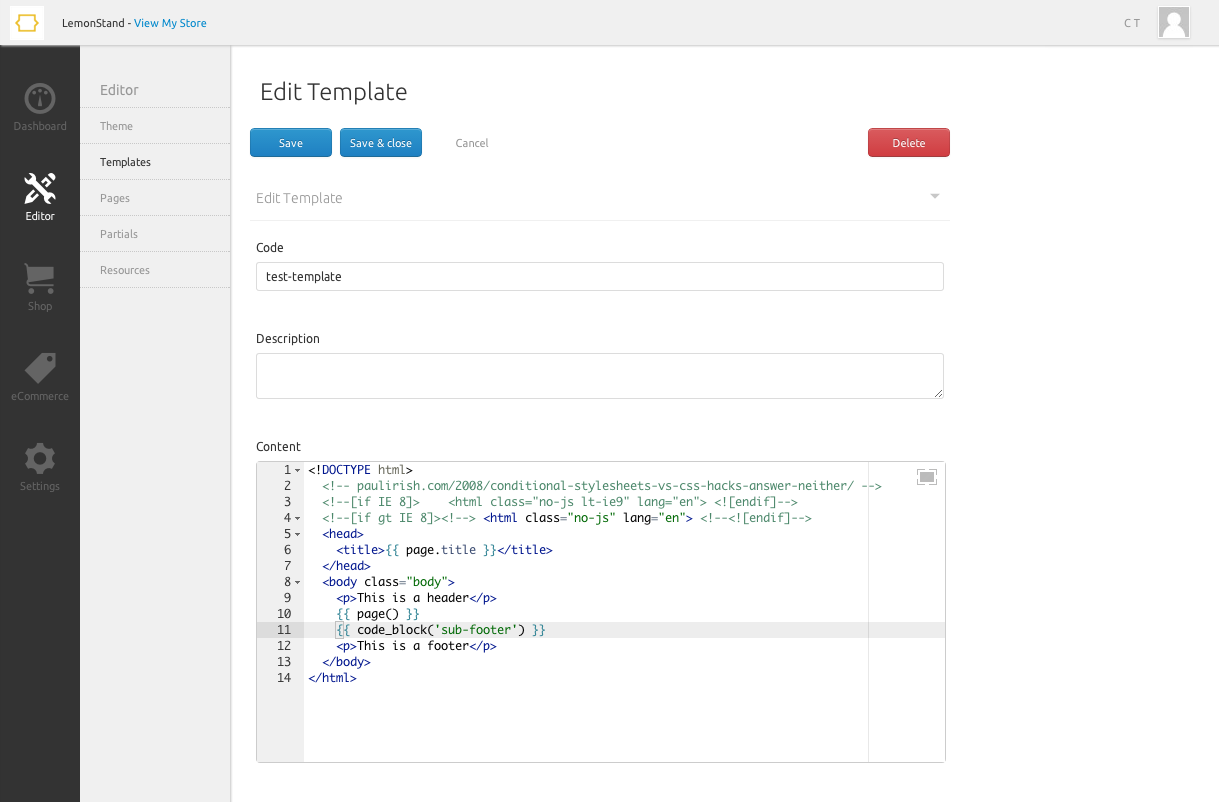Click the closing </body> line
The height and width of the screenshot is (802, 1219).
(x=346, y=662)
